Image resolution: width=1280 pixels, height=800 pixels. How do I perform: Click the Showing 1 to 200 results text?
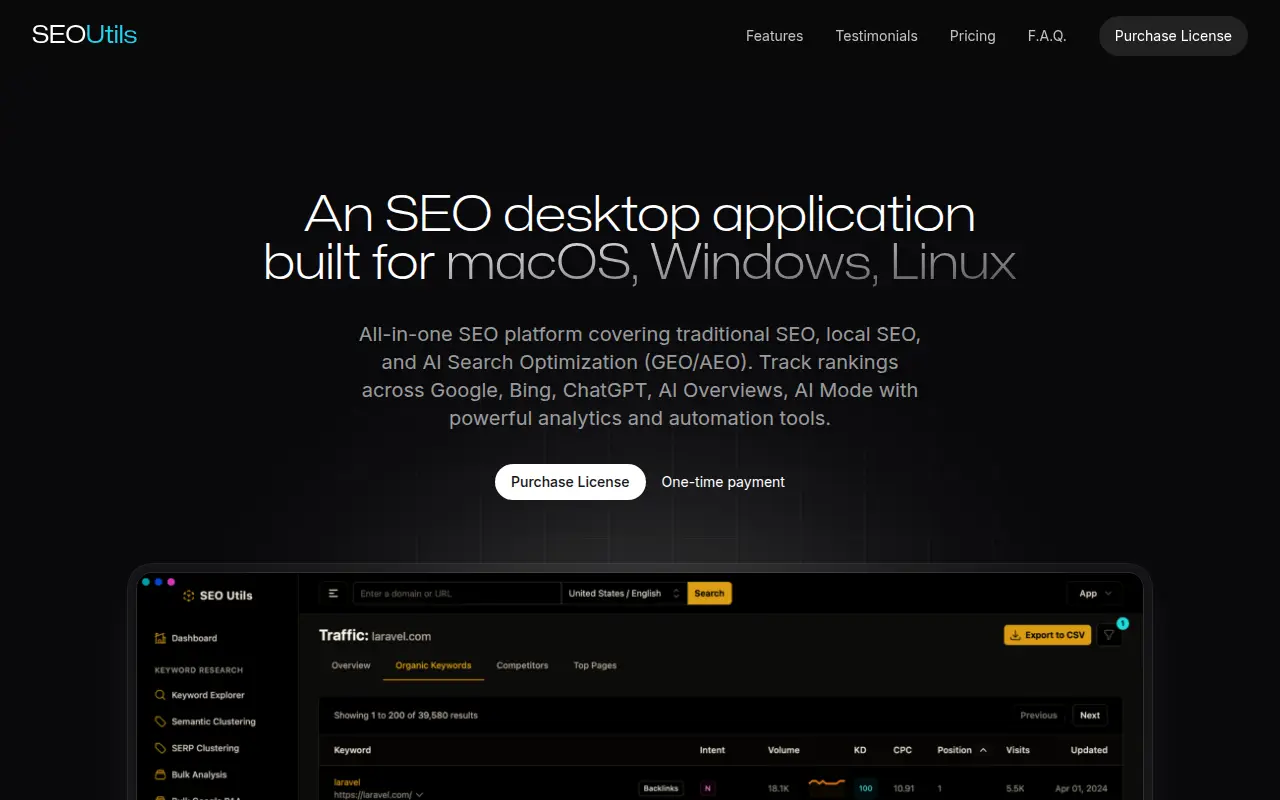pyautogui.click(x=406, y=715)
